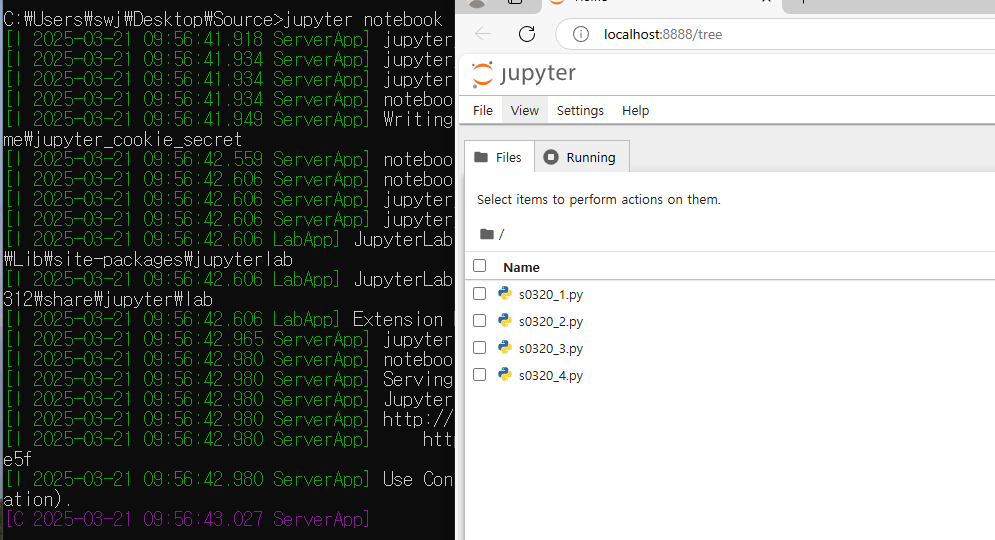Tick the select-all checkbox beside Name
The height and width of the screenshot is (540, 995).
(x=480, y=266)
